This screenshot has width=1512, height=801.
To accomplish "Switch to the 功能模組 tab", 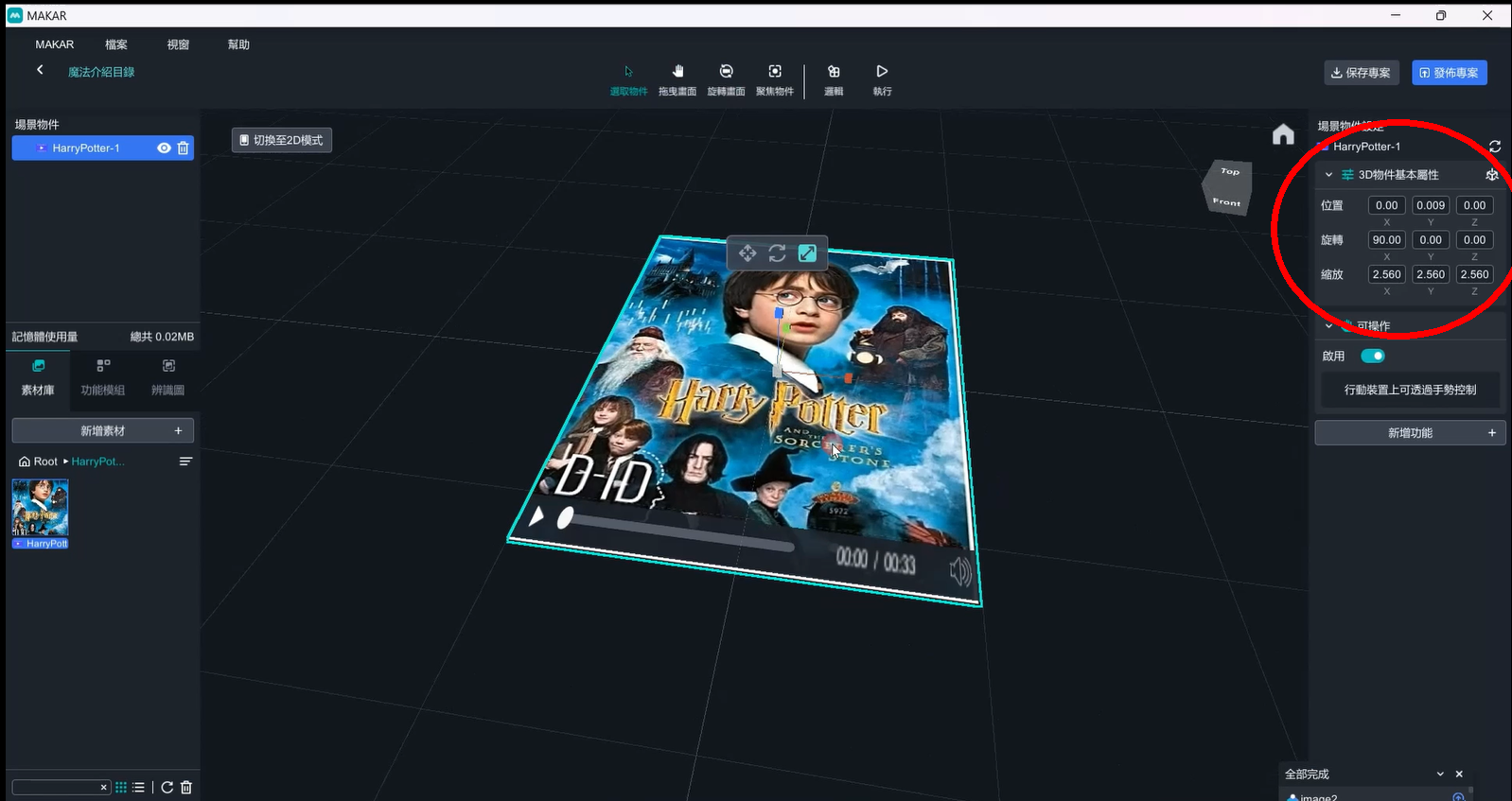I will click(x=103, y=376).
